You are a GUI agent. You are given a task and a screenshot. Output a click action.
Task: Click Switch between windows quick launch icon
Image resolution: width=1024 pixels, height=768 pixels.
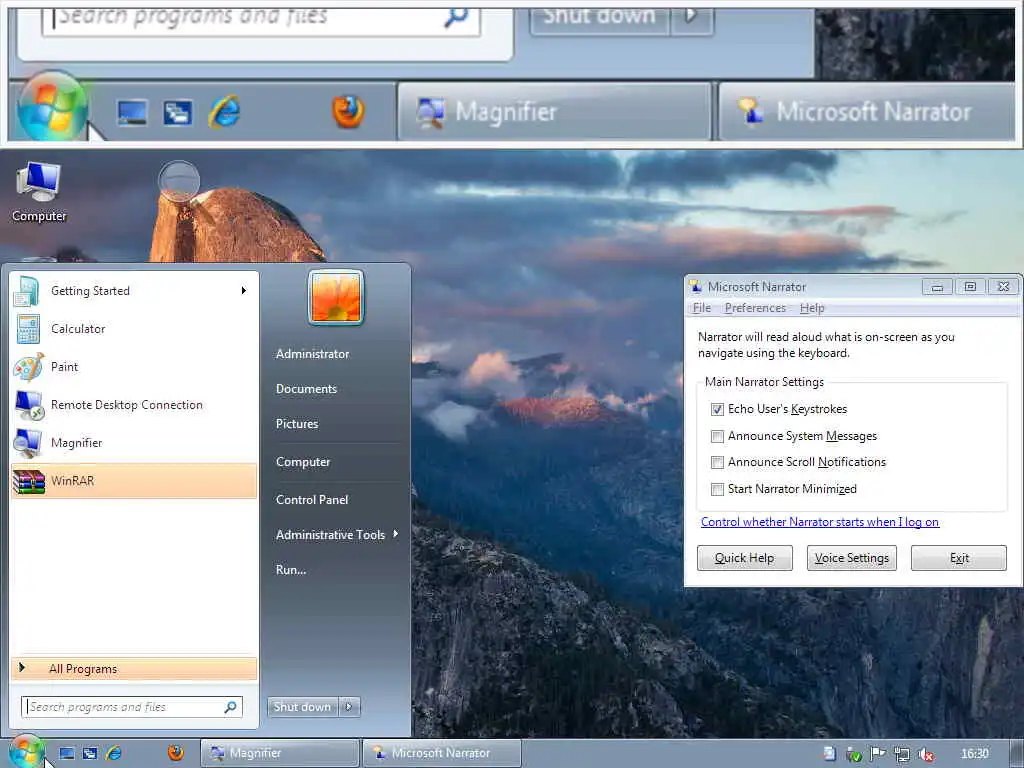tap(89, 753)
